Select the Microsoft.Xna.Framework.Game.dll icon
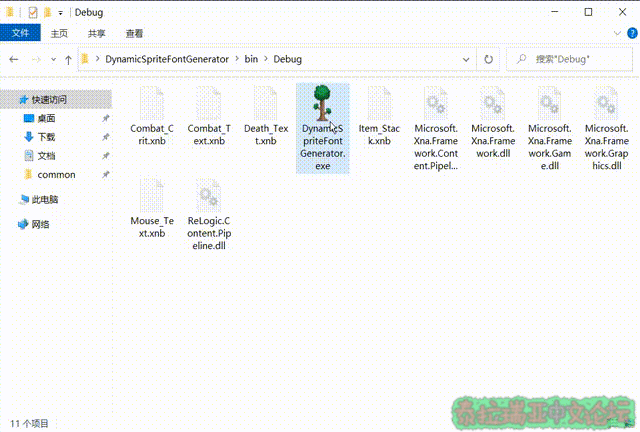 pos(549,103)
